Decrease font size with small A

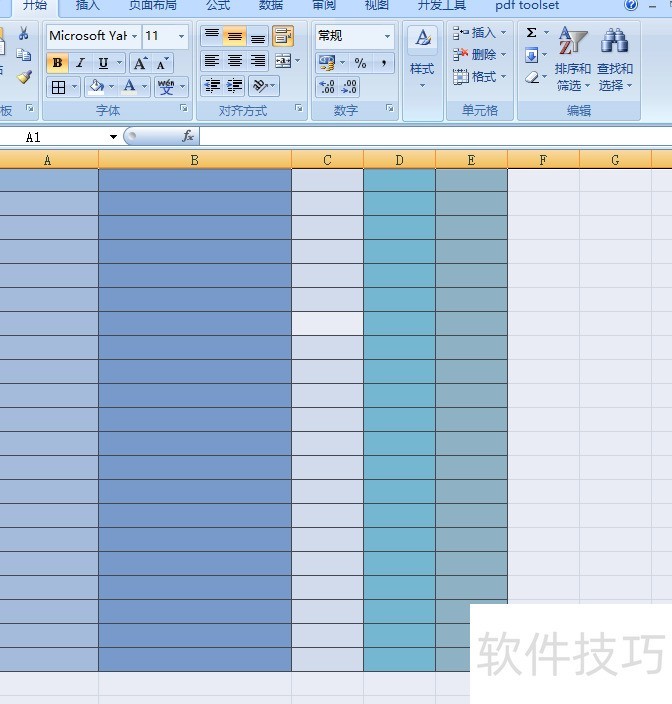163,63
